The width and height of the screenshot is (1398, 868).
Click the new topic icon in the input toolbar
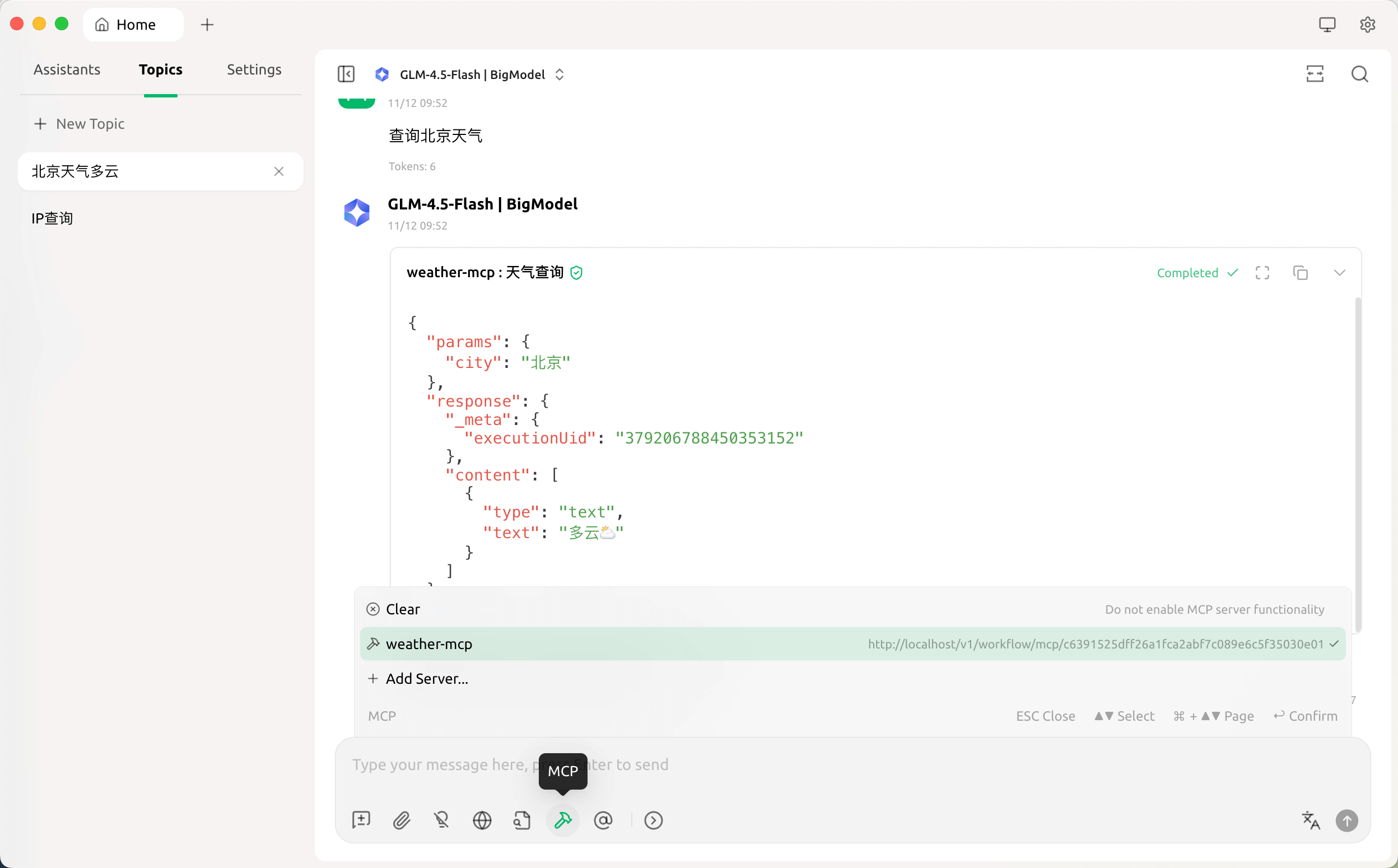click(361, 820)
